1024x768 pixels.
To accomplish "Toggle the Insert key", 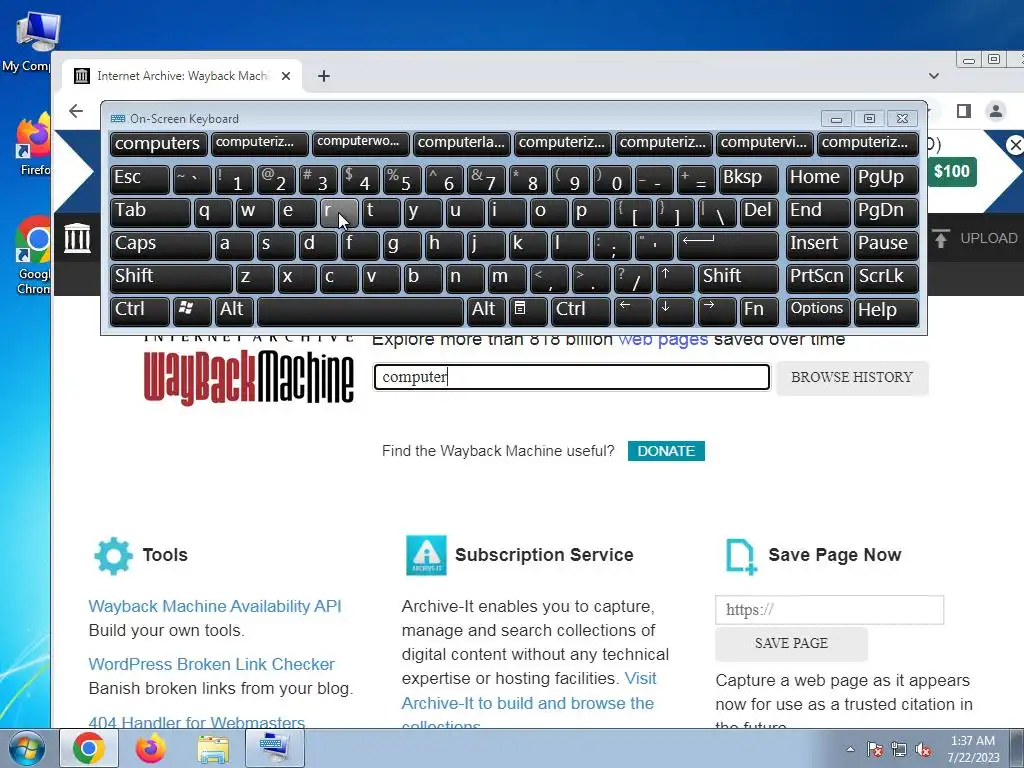I will pos(818,245).
